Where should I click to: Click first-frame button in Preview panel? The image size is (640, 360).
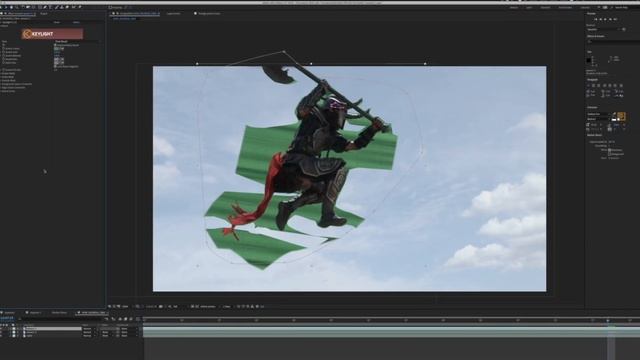click(x=596, y=19)
